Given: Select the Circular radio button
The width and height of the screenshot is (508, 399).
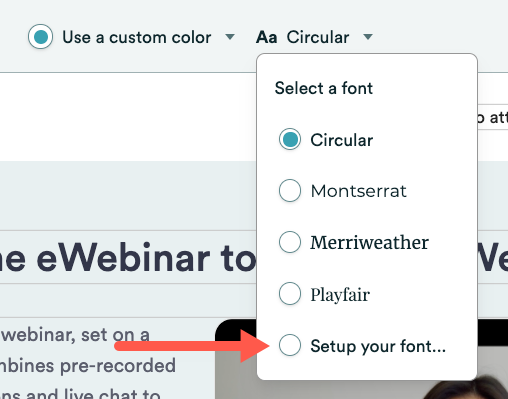Looking at the screenshot, I should click(290, 139).
